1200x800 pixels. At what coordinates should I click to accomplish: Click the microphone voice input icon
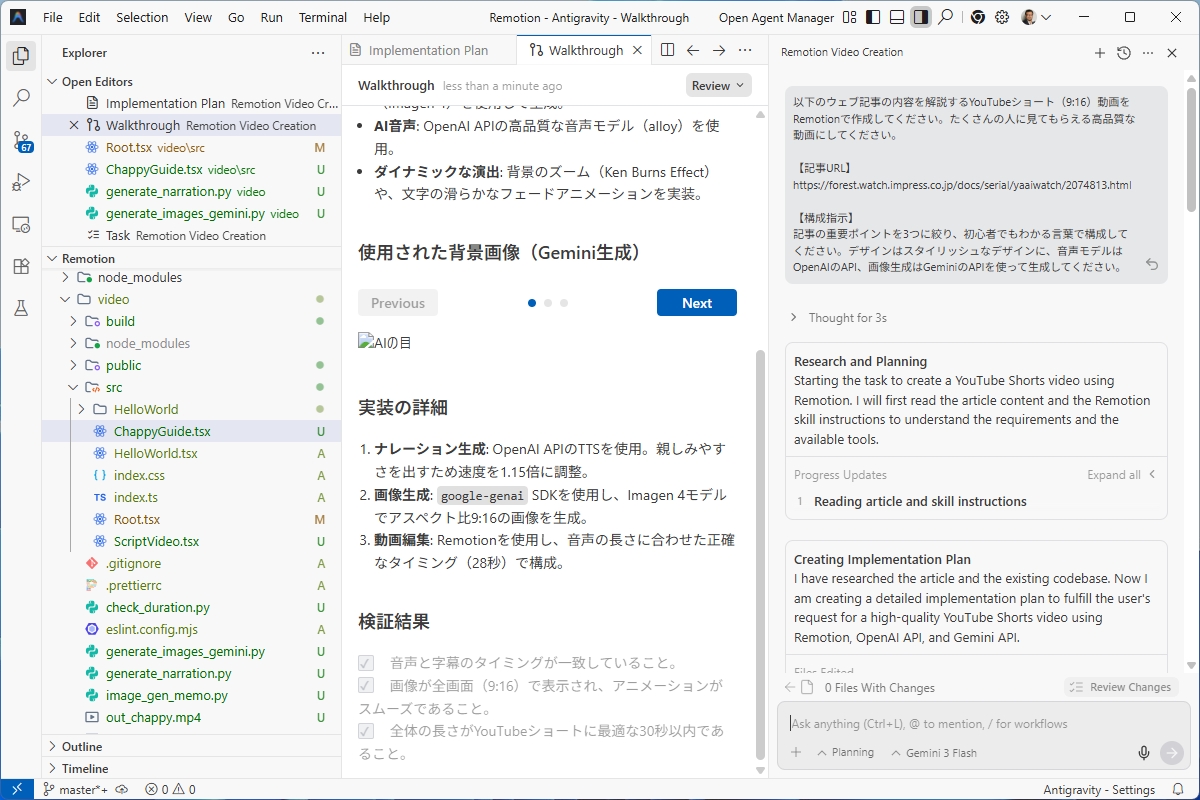1144,753
